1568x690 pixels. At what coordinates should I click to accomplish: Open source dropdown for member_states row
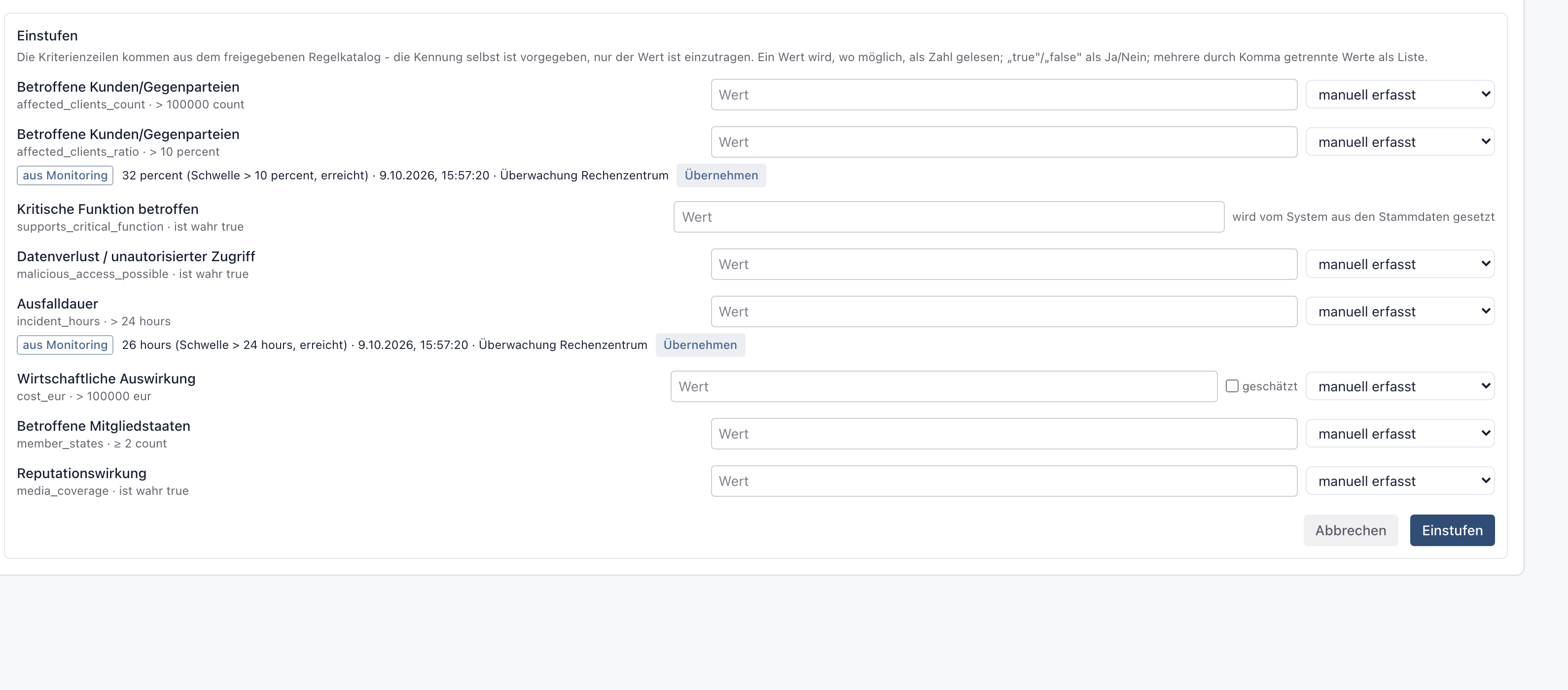(1400, 434)
